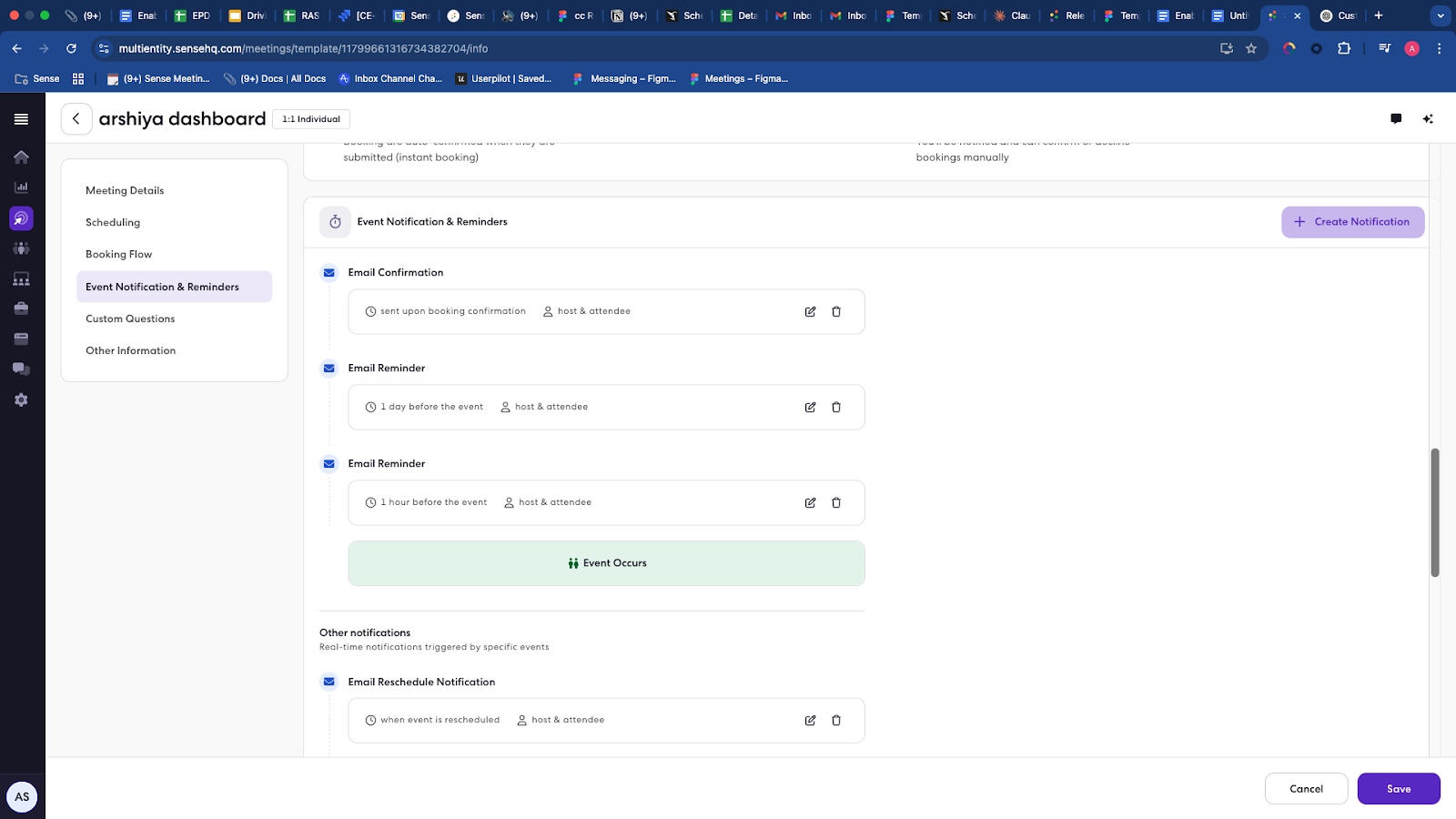Viewport: 1456px width, 819px height.
Task: Open the settings gear in the sidebar
Action: coord(21,399)
